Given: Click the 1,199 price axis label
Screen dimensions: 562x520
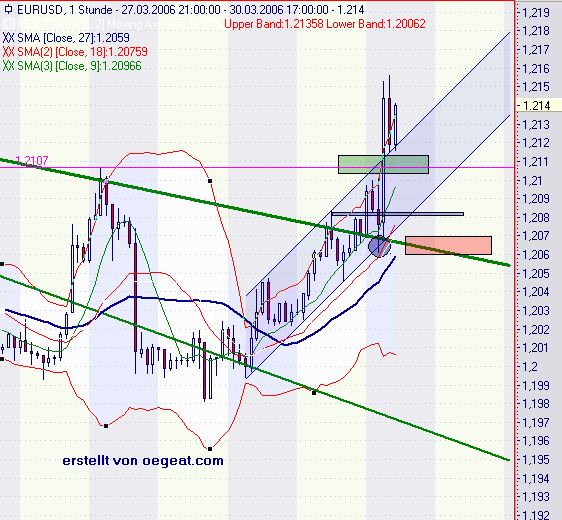Looking at the screenshot, I should tap(536, 386).
